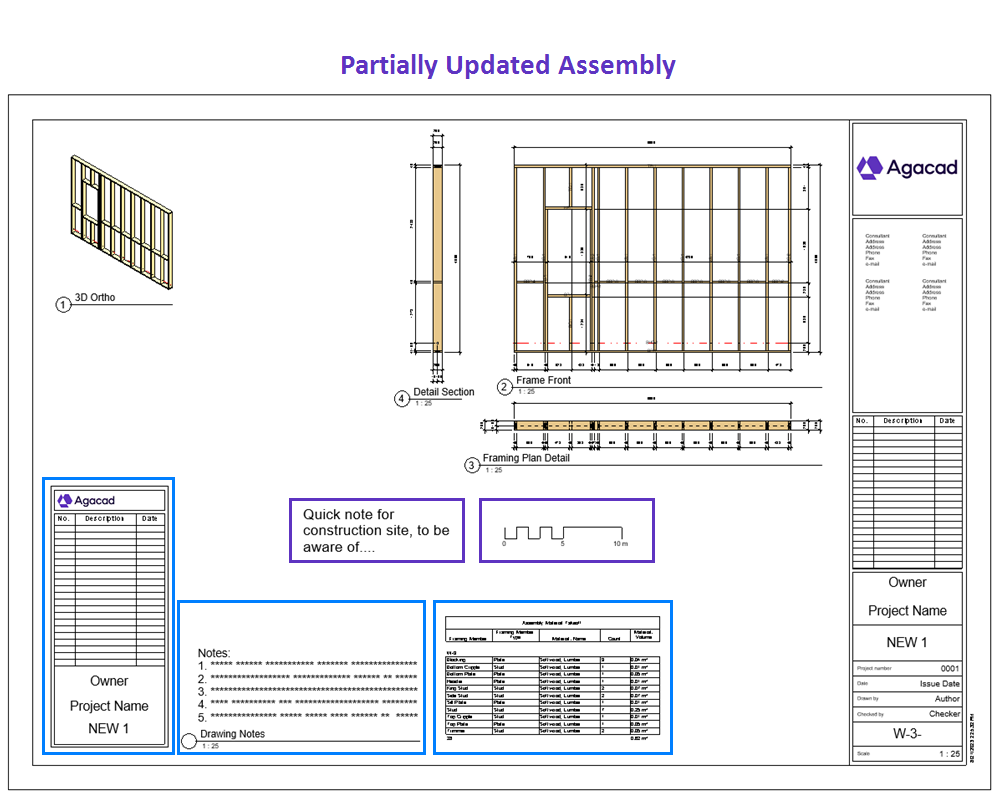The image size is (1002, 799).
Task: Click the empty Drawing Notes view circle
Action: [189, 741]
